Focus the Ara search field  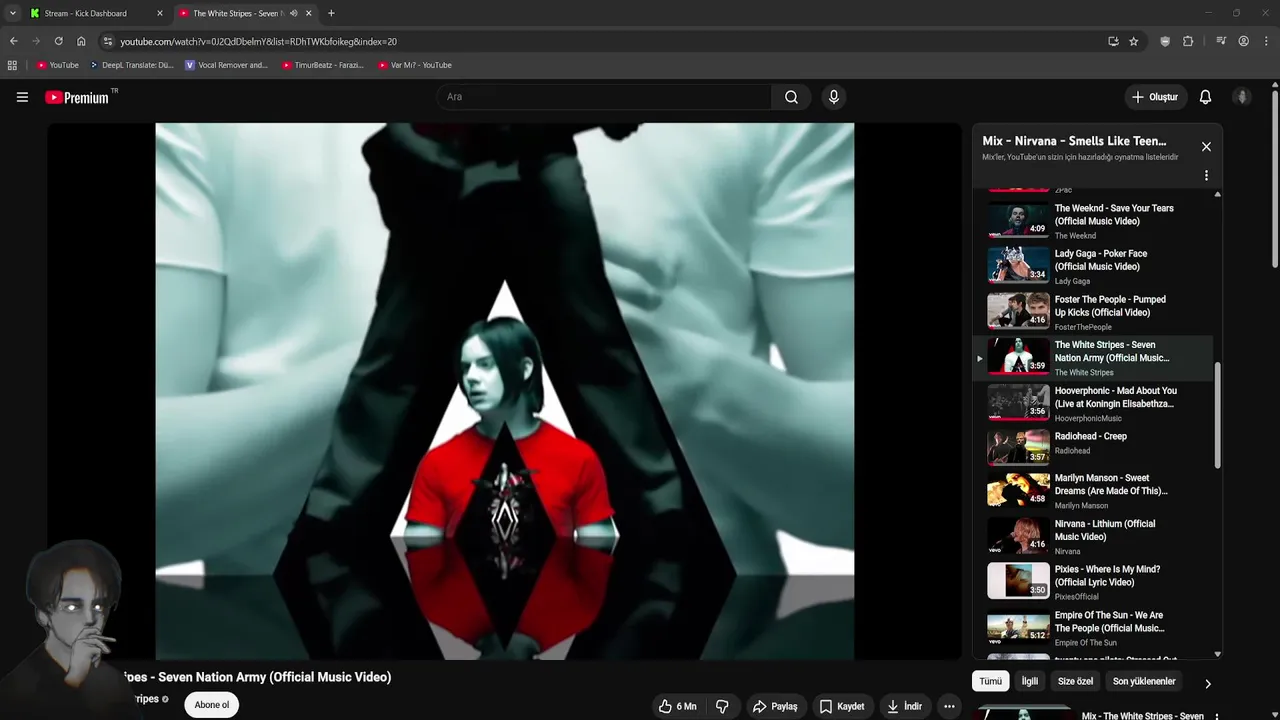coord(603,97)
